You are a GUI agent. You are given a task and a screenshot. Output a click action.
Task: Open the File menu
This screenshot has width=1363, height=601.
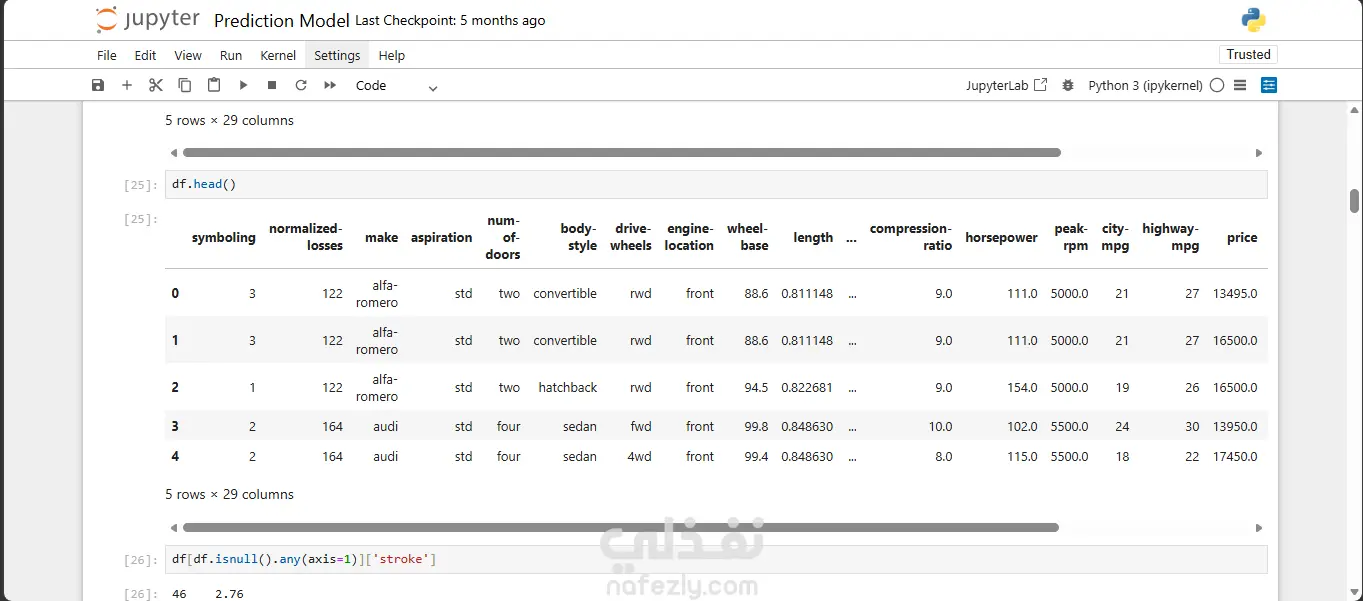pos(107,55)
